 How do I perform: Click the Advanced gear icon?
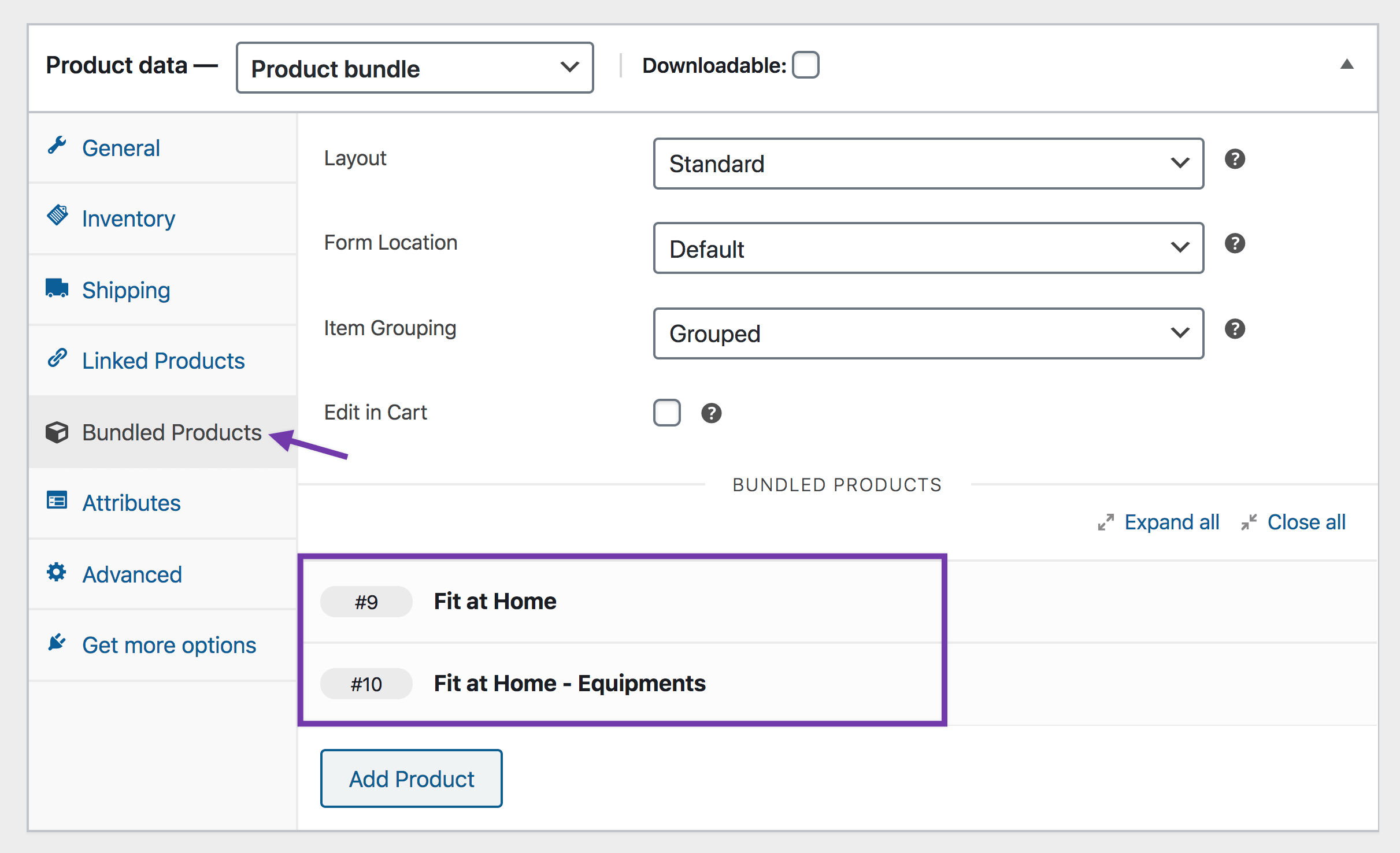[56, 572]
